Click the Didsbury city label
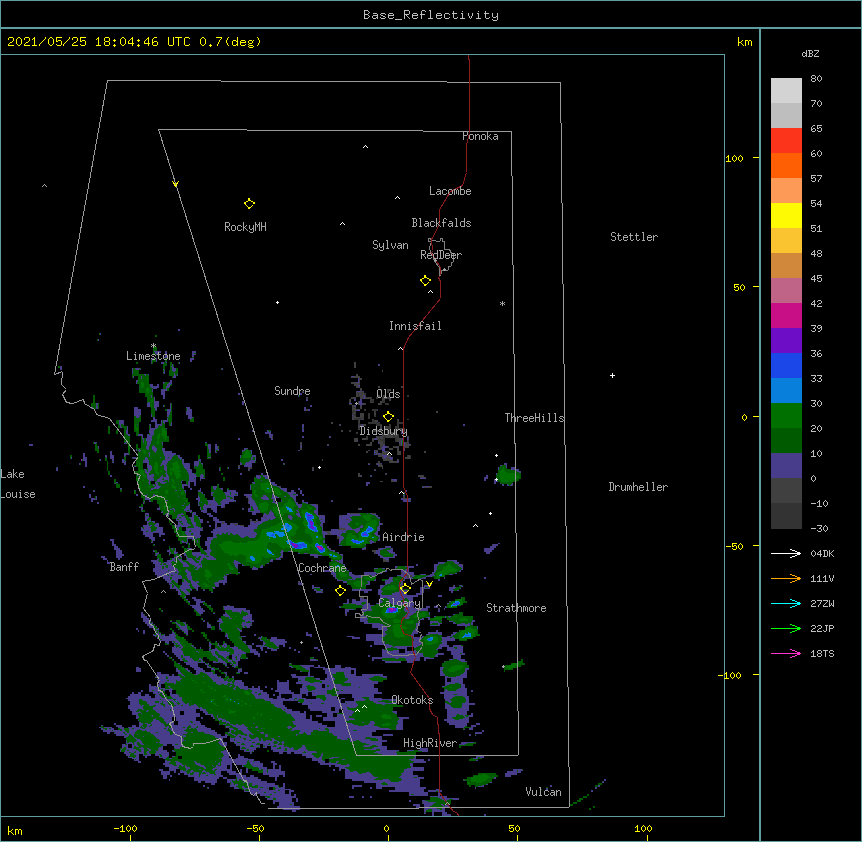 click(384, 431)
